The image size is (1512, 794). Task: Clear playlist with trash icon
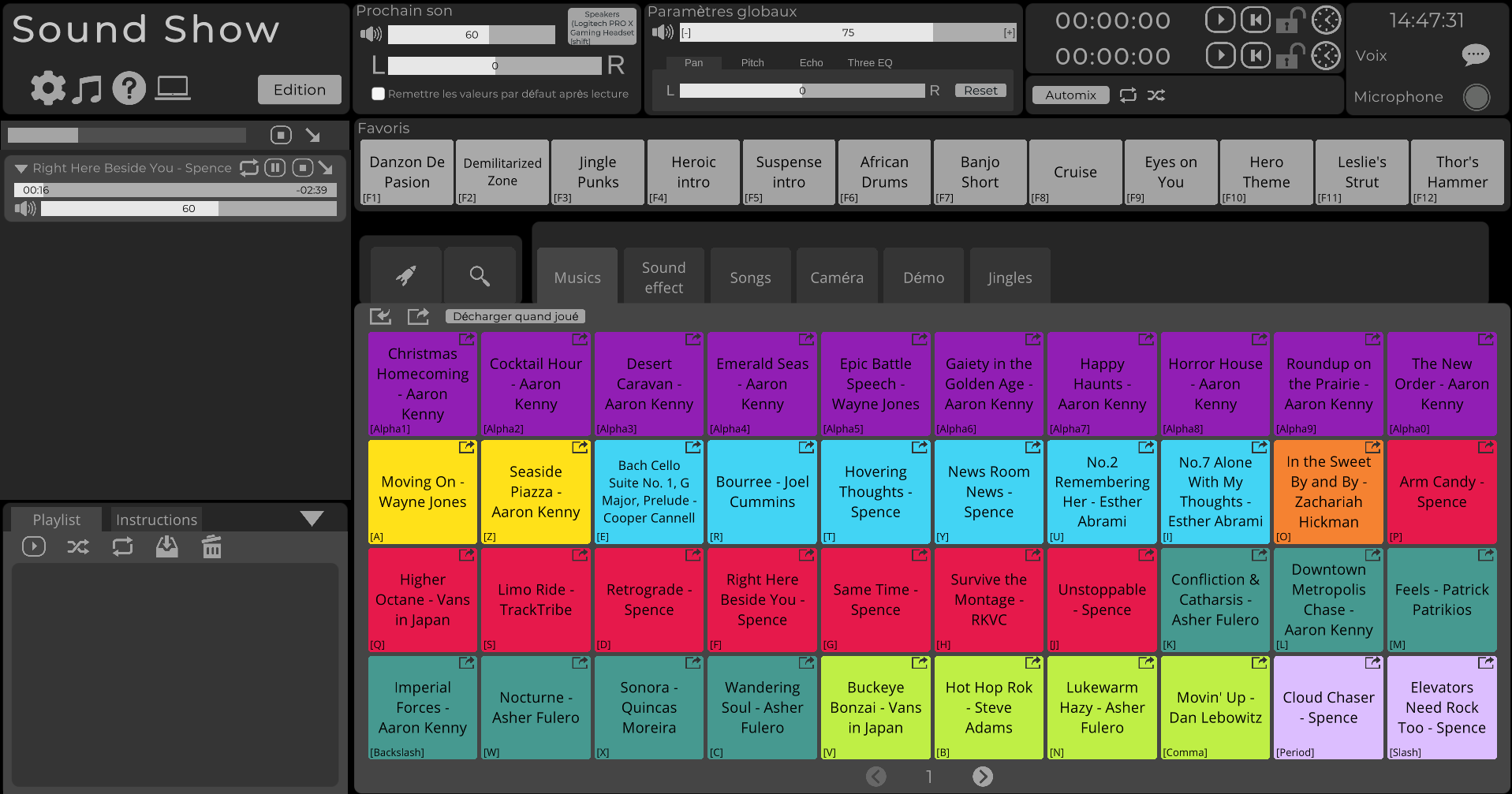click(x=211, y=546)
